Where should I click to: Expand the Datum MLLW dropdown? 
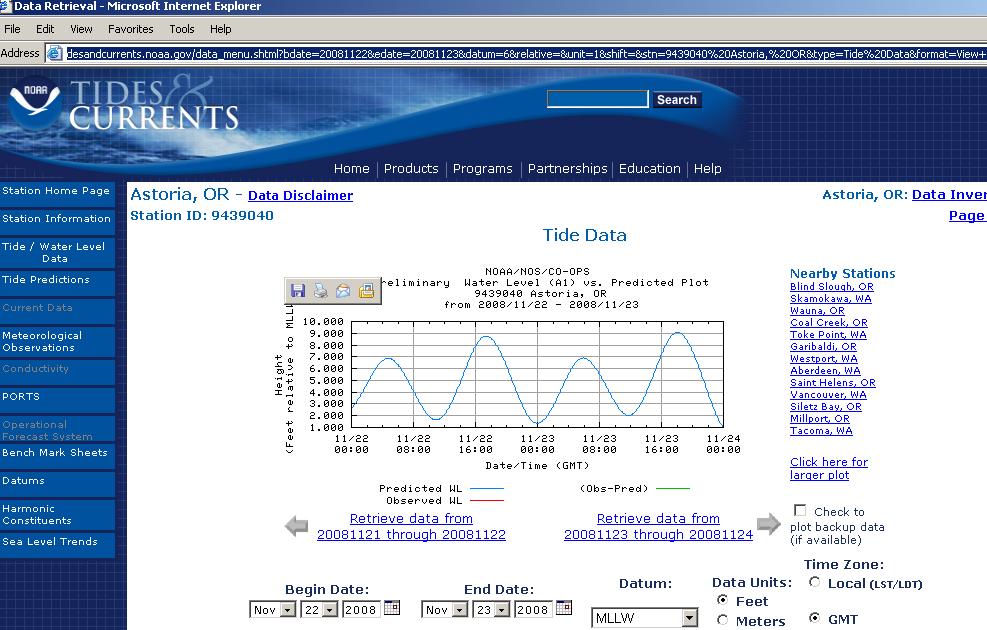coord(689,619)
